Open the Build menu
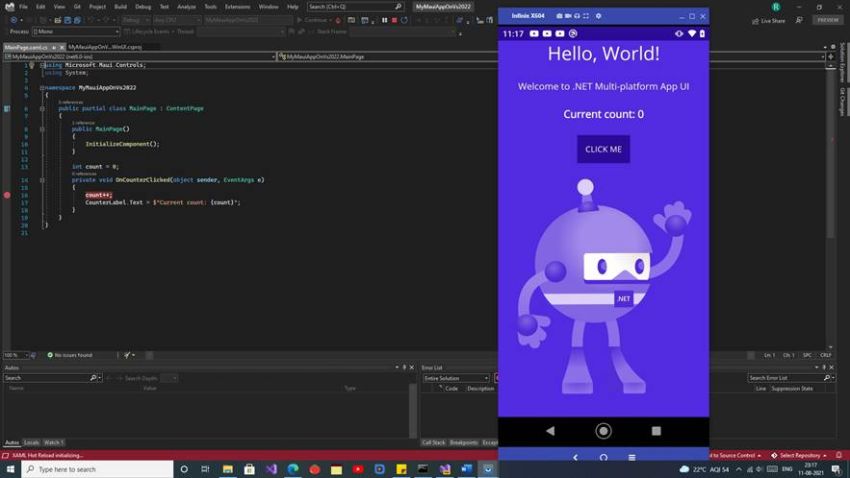Image resolution: width=850 pixels, height=478 pixels. pos(120,7)
